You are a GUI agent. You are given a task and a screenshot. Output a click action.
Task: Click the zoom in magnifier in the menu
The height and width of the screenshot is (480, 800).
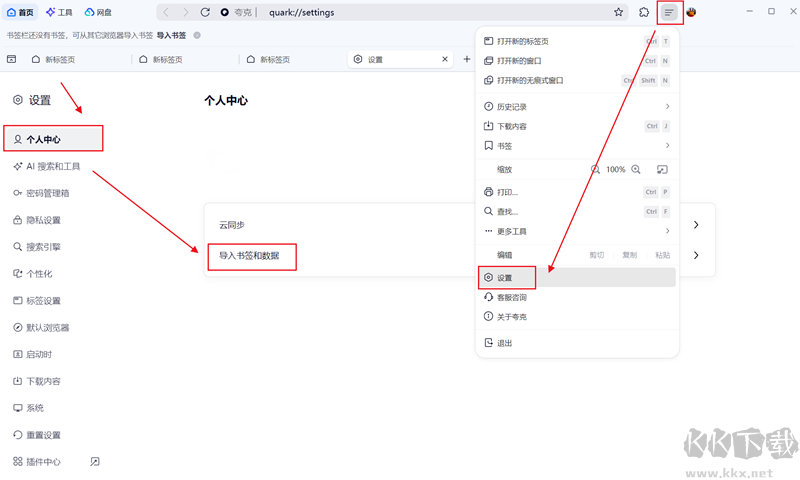[x=634, y=170]
